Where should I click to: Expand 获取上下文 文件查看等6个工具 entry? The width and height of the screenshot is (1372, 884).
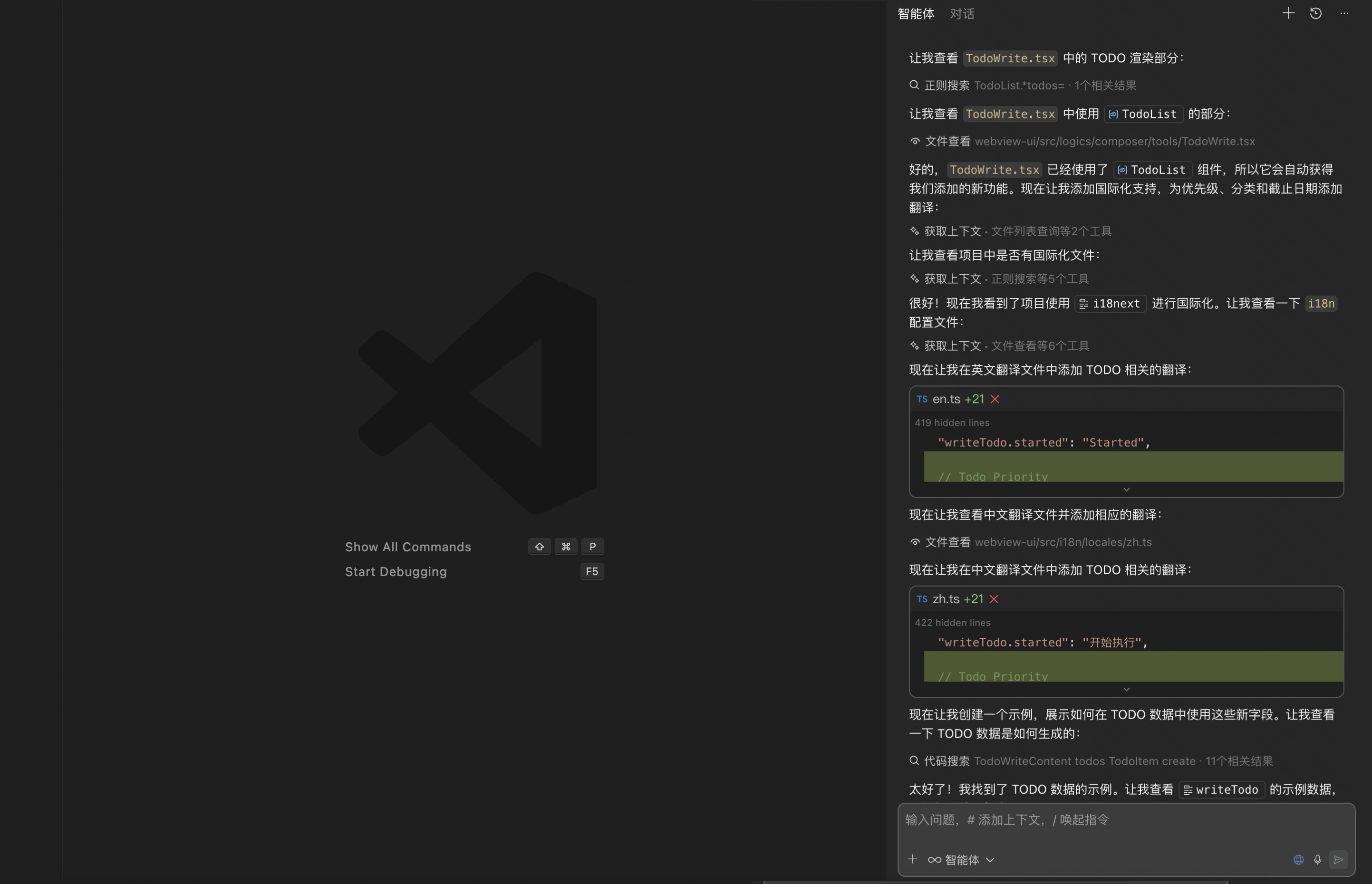click(x=999, y=346)
